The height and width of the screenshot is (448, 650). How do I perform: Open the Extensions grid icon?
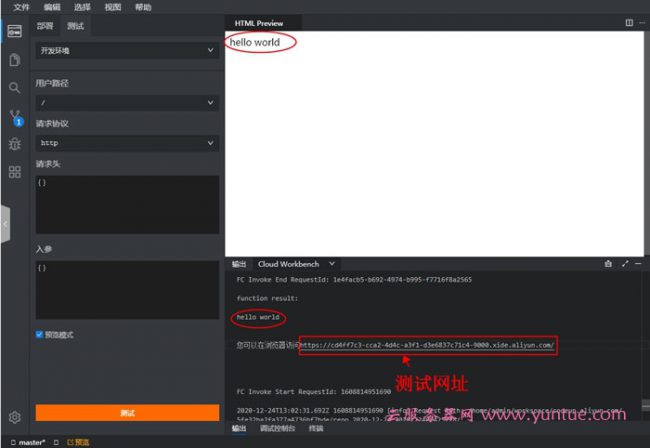[x=14, y=172]
